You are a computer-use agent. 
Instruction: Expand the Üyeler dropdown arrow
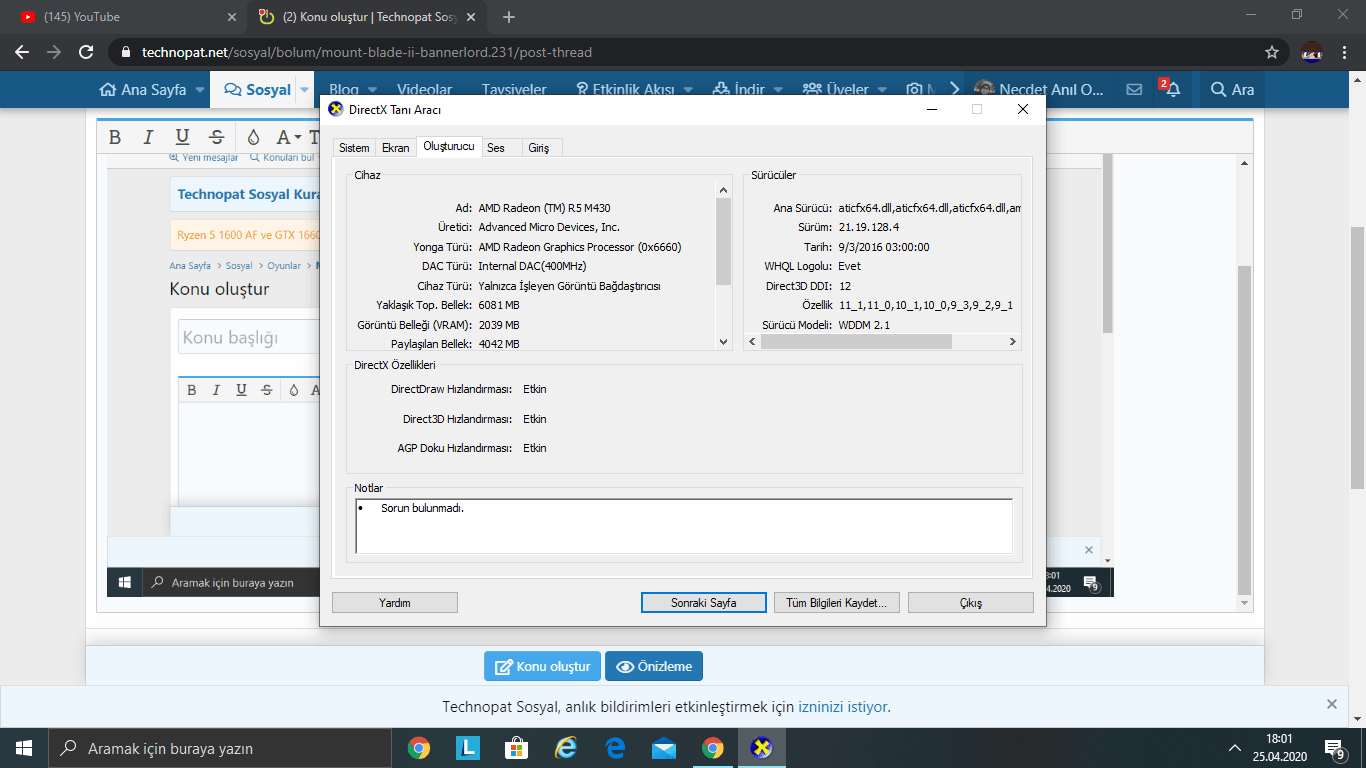click(882, 90)
